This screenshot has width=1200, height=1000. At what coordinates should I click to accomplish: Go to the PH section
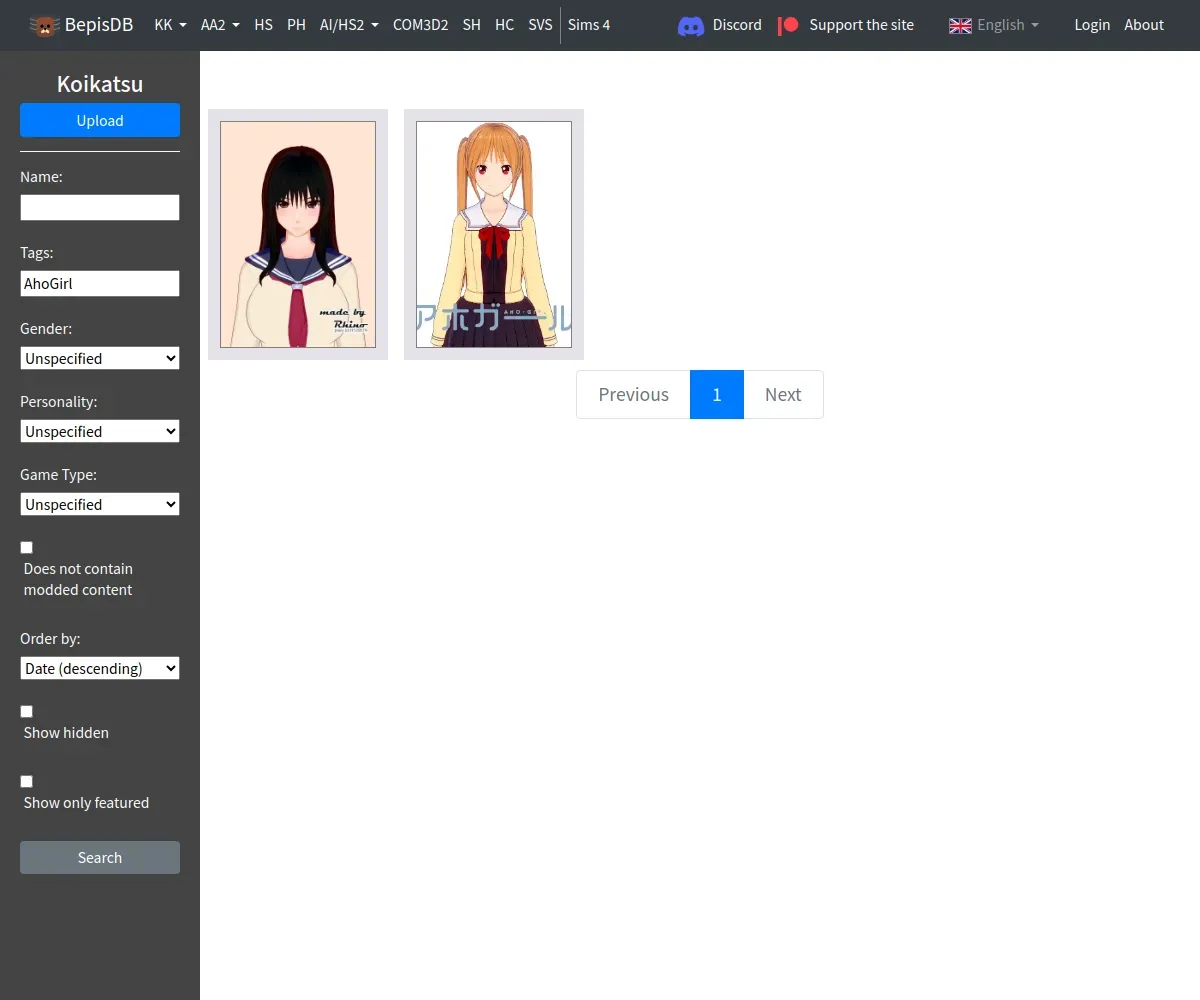pos(296,25)
